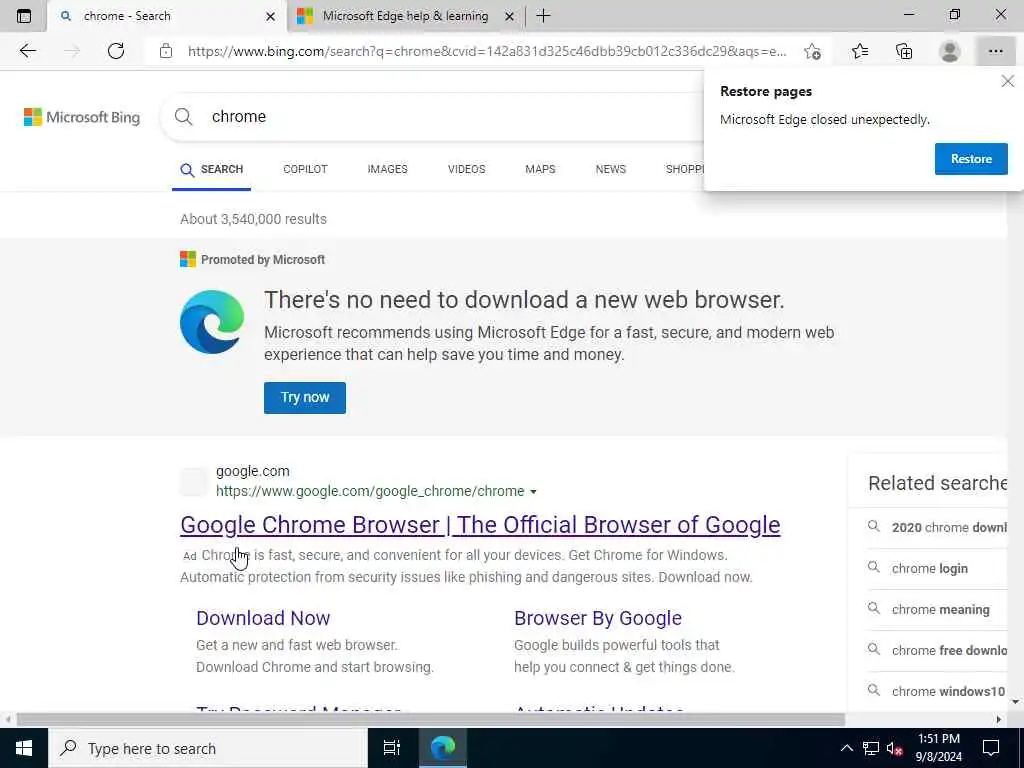Click the browser address bar URL
Viewport: 1024px width, 768px height.
pyautogui.click(x=487, y=51)
